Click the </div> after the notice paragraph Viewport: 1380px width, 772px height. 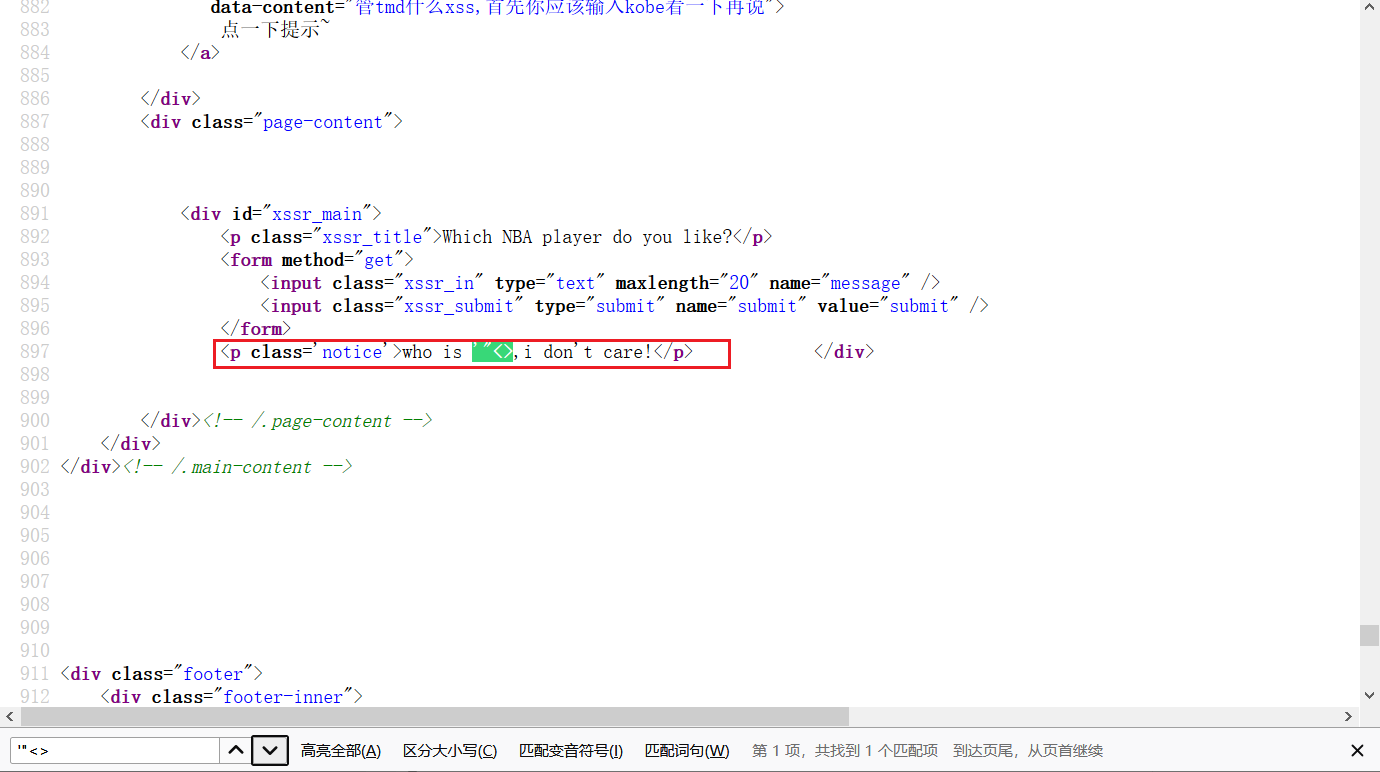844,352
